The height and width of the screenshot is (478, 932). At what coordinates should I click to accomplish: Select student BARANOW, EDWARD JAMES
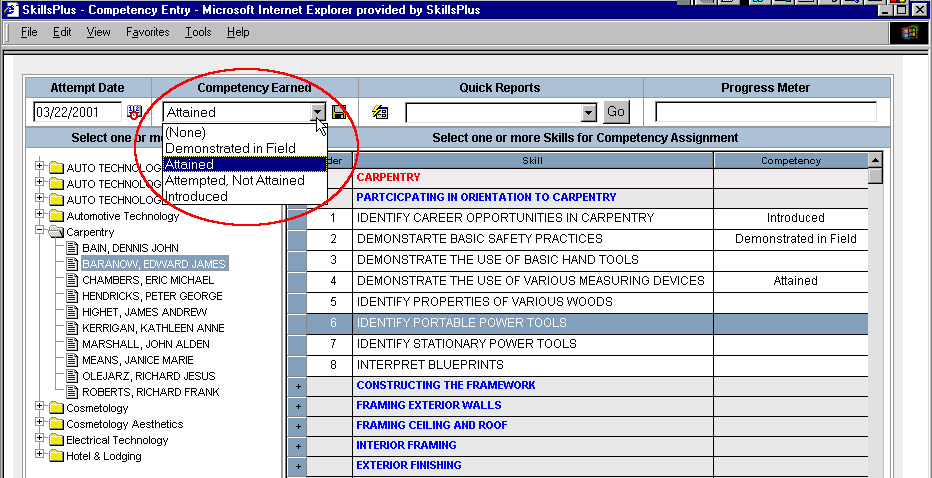(153, 264)
